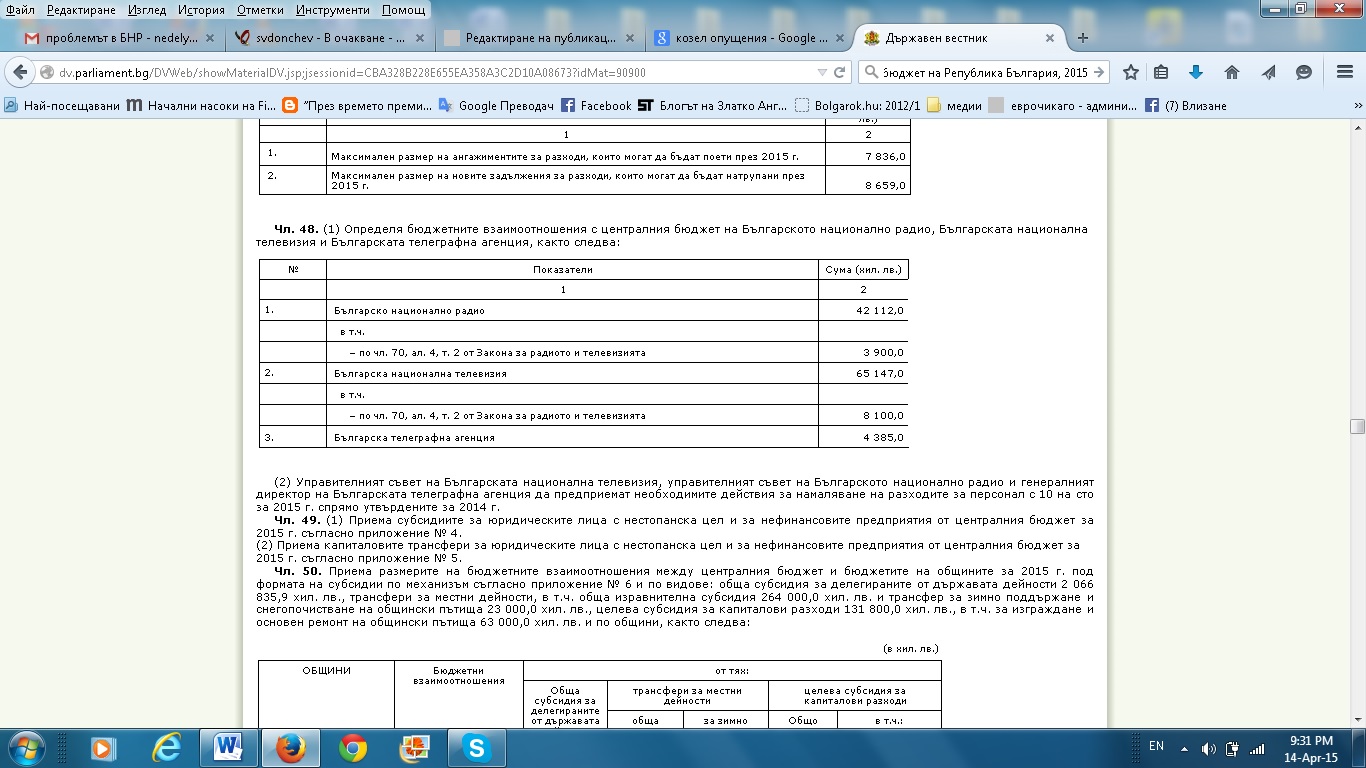Open the Firefox hamburger menu
This screenshot has height=768, width=1366.
coord(1345,73)
